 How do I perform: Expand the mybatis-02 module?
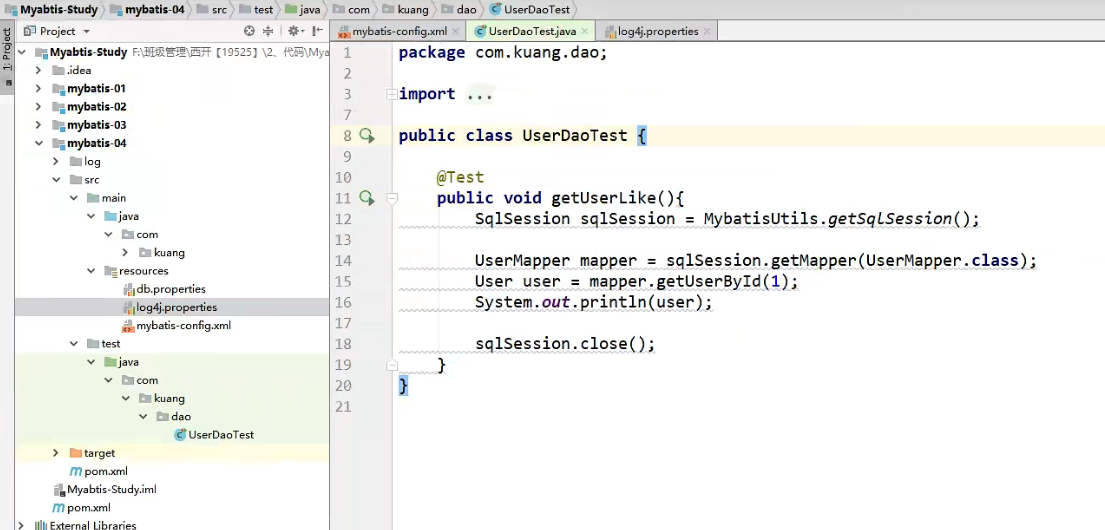click(x=39, y=106)
